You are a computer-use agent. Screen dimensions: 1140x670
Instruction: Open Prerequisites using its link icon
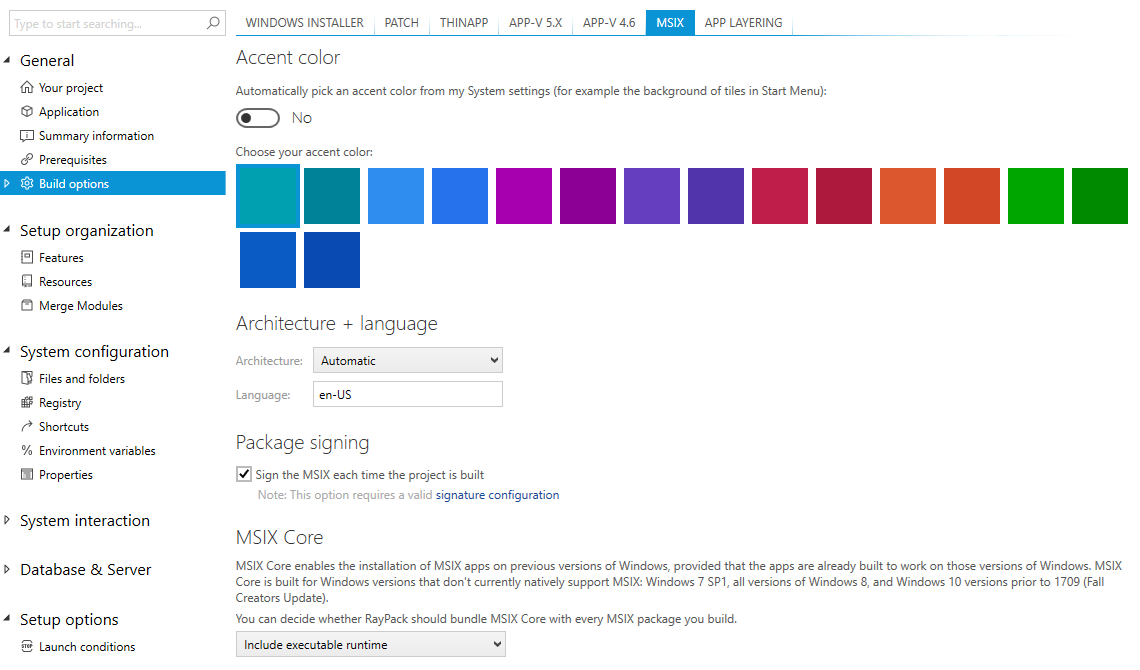click(x=25, y=159)
